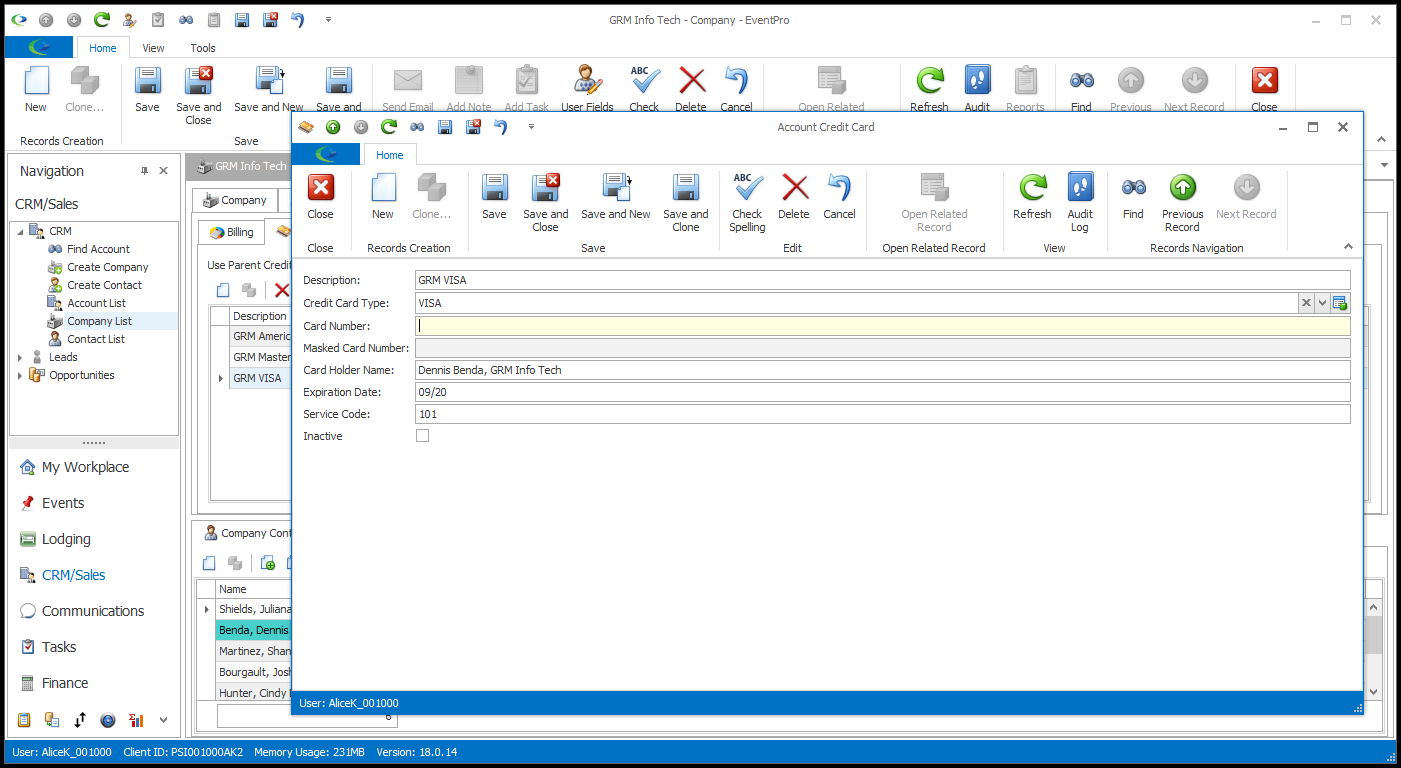Screen dimensions: 1401x768
Task: Click green refresh in dialog quick access toolbar
Action: pyautogui.click(x=389, y=127)
